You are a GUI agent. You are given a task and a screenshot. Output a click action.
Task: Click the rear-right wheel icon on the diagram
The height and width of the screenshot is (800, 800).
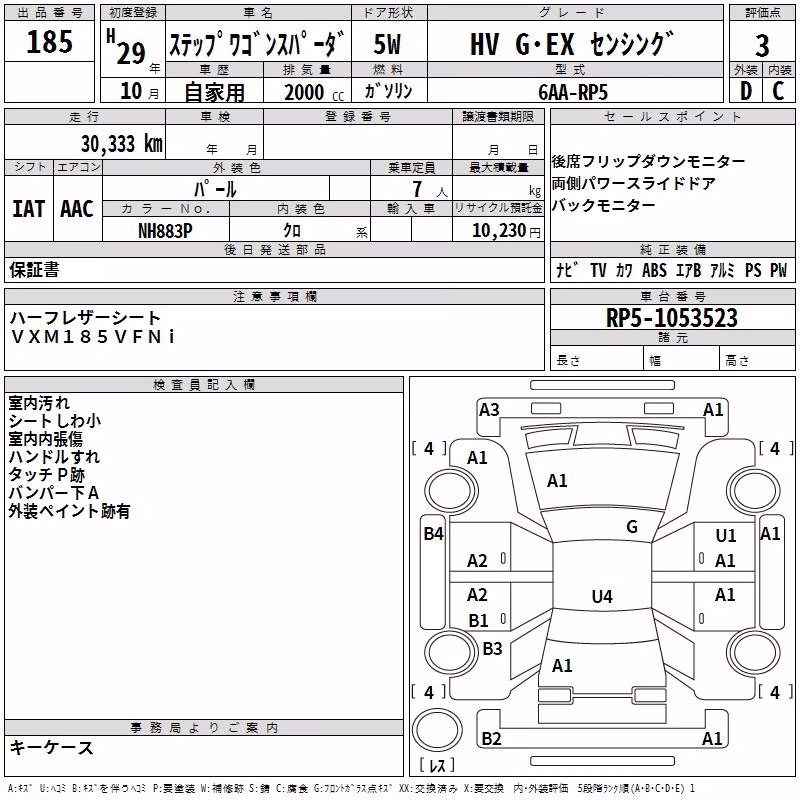click(x=754, y=652)
